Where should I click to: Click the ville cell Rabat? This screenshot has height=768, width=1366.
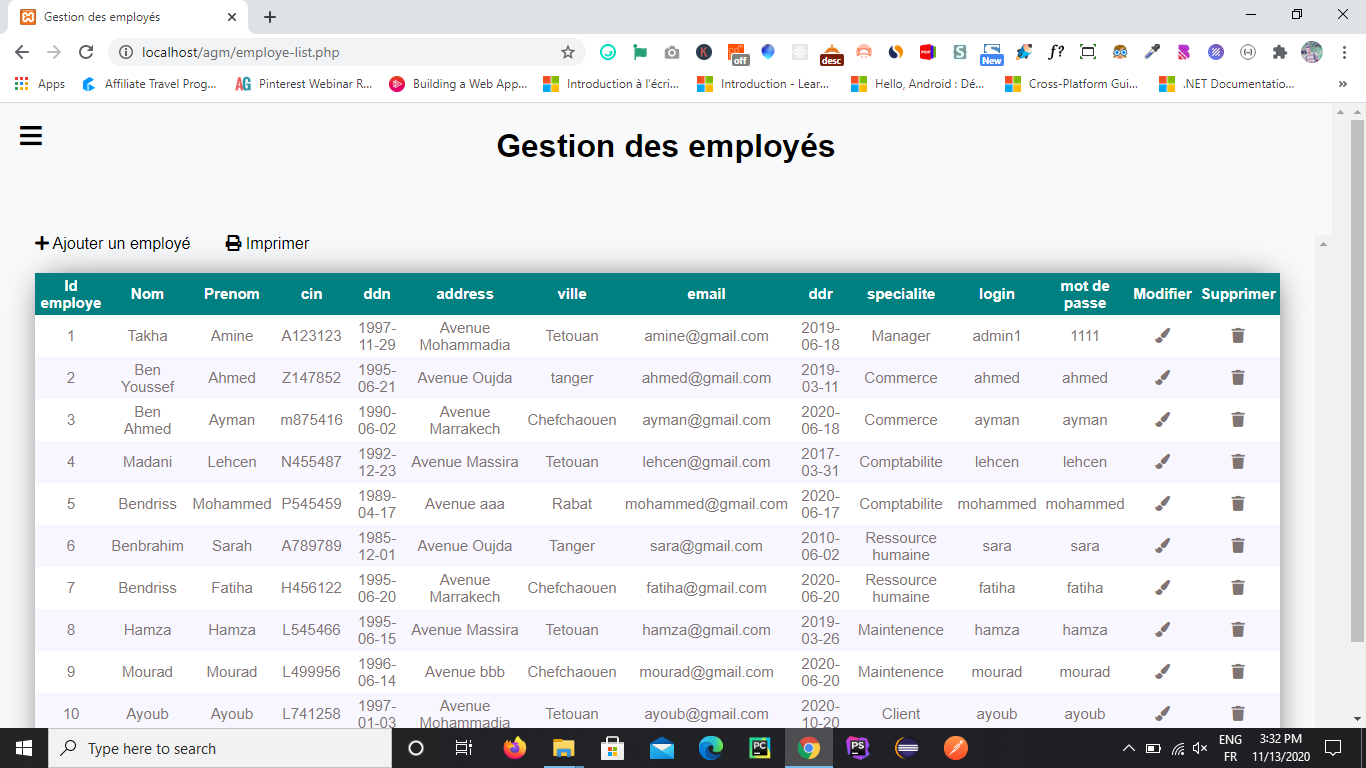click(x=572, y=504)
